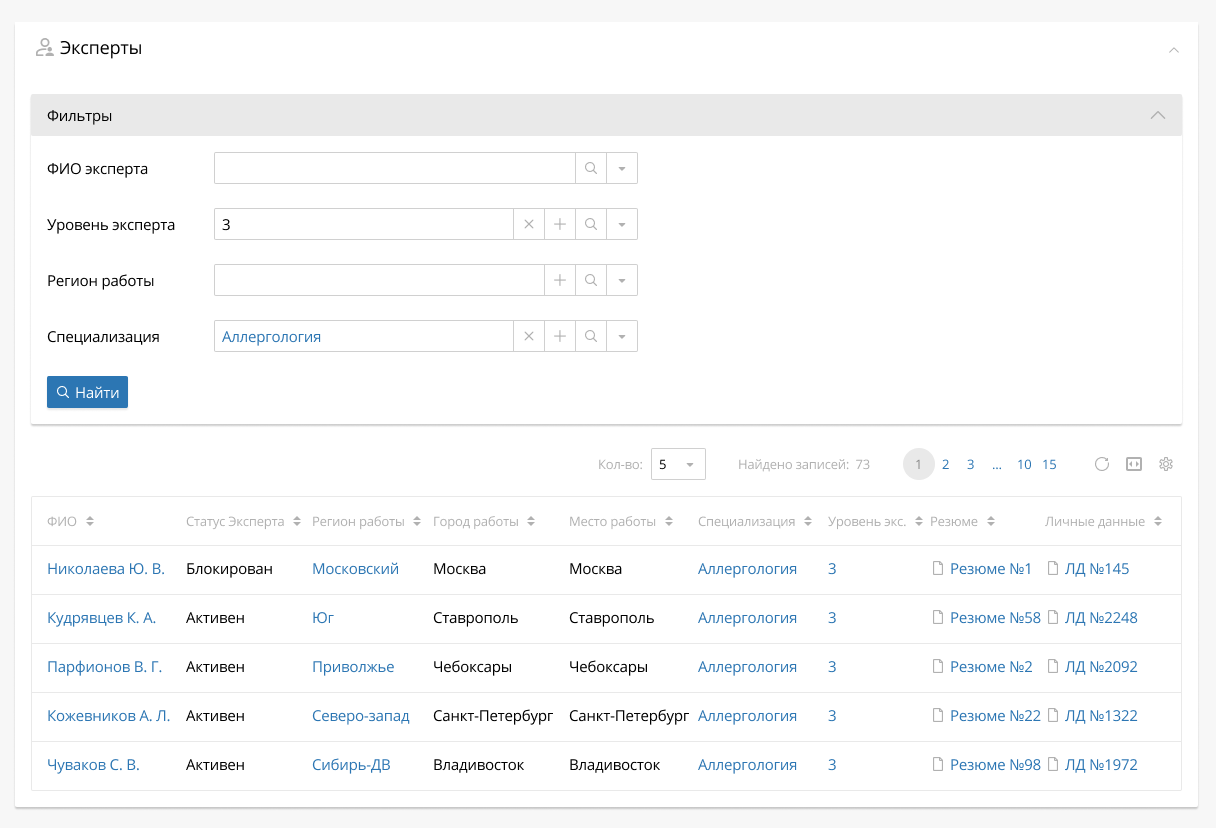Go to page 2 of results
1216x828 pixels.
[x=945, y=464]
